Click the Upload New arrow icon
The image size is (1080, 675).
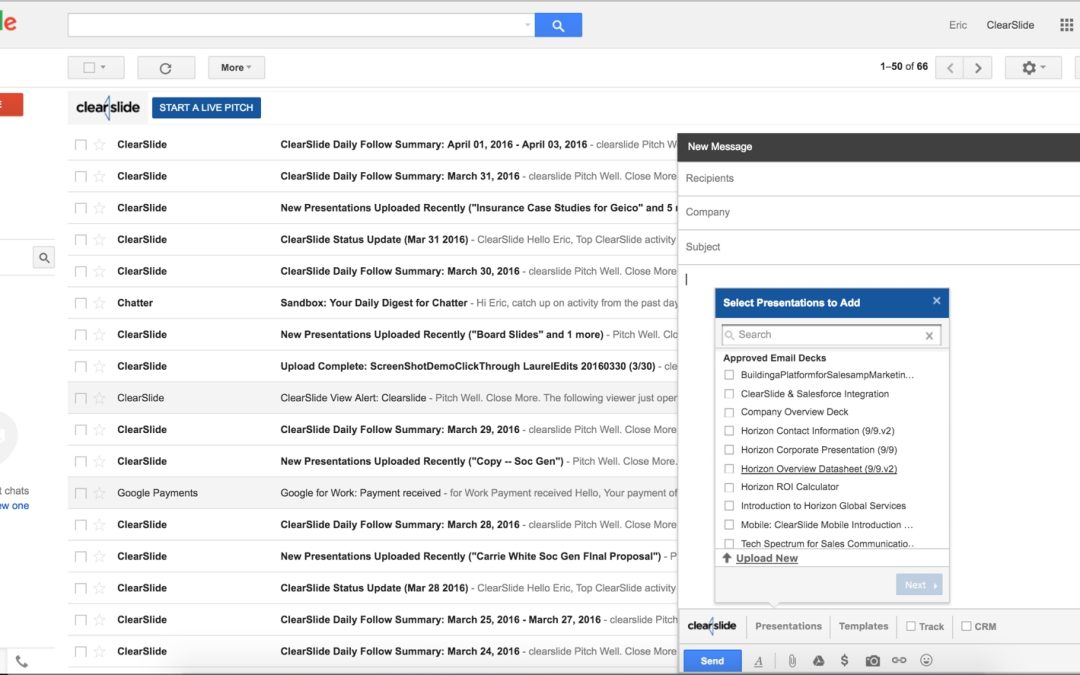coord(727,558)
